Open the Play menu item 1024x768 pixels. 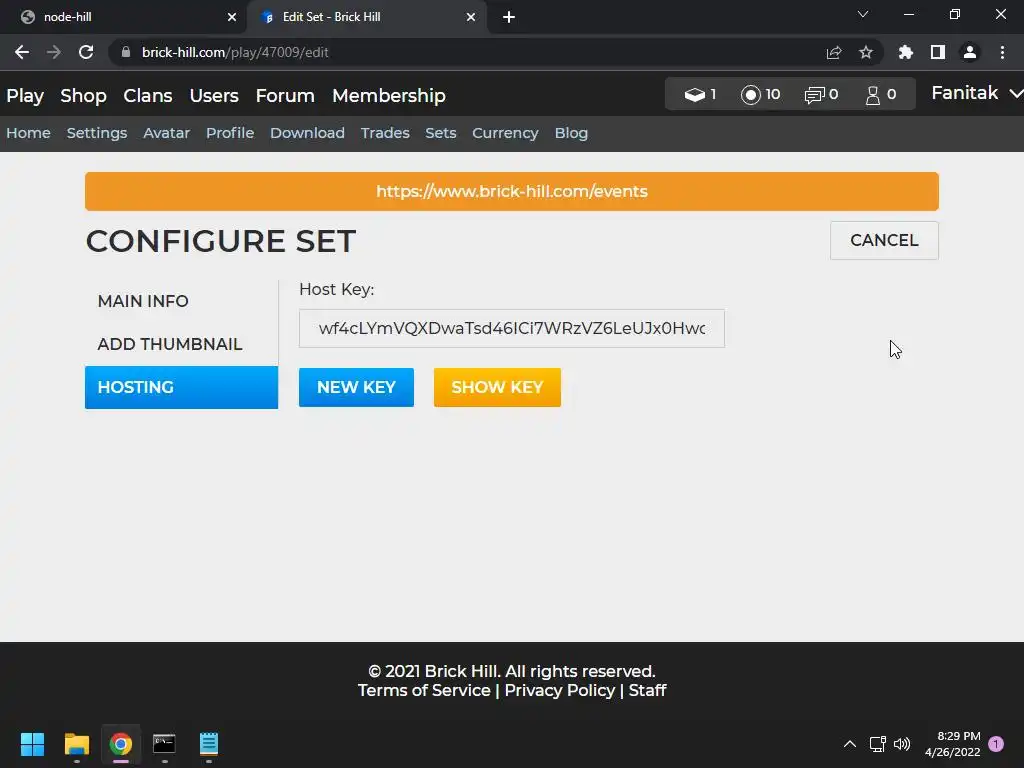coord(25,96)
